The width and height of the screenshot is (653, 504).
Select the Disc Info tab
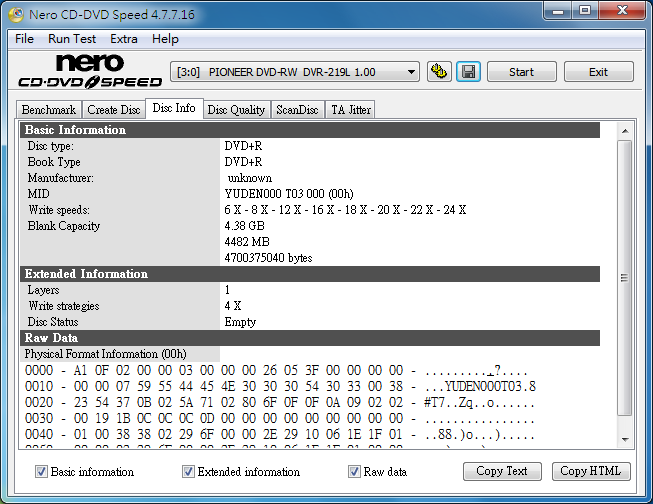point(174,108)
